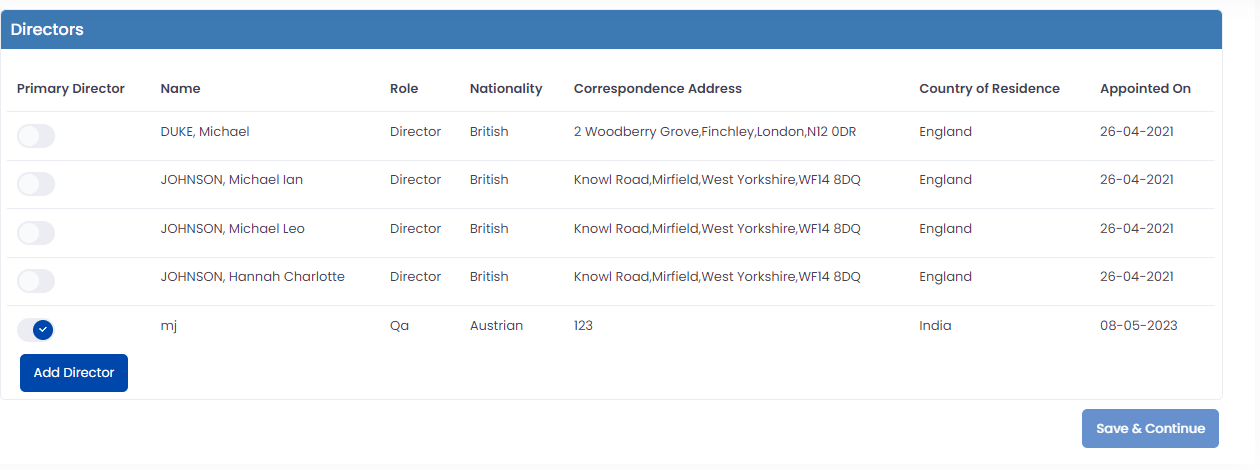Image resolution: width=1260 pixels, height=470 pixels.
Task: Select the Role column header
Action: coord(404,89)
